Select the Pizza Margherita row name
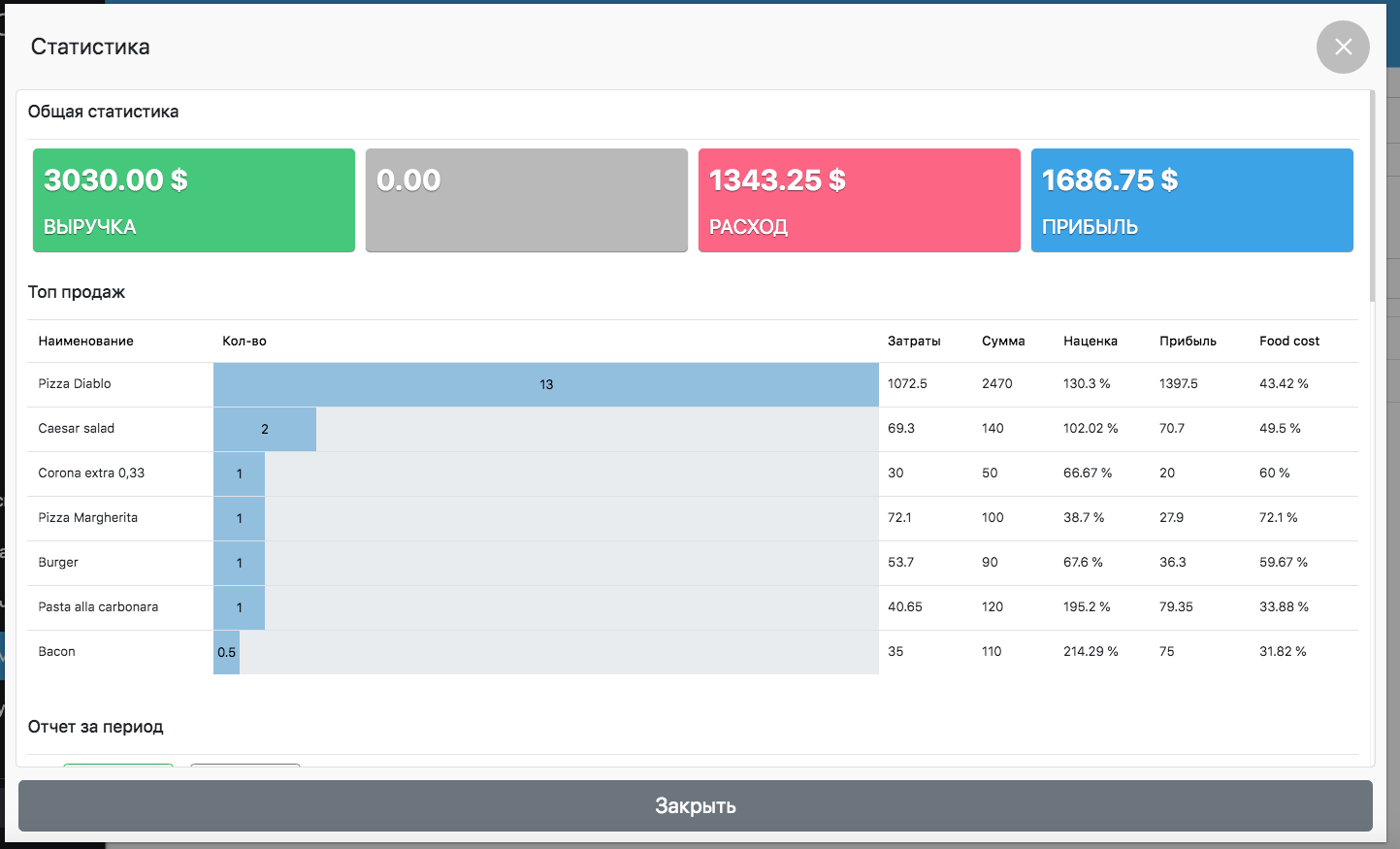Image resolution: width=1400 pixels, height=849 pixels. point(88,518)
